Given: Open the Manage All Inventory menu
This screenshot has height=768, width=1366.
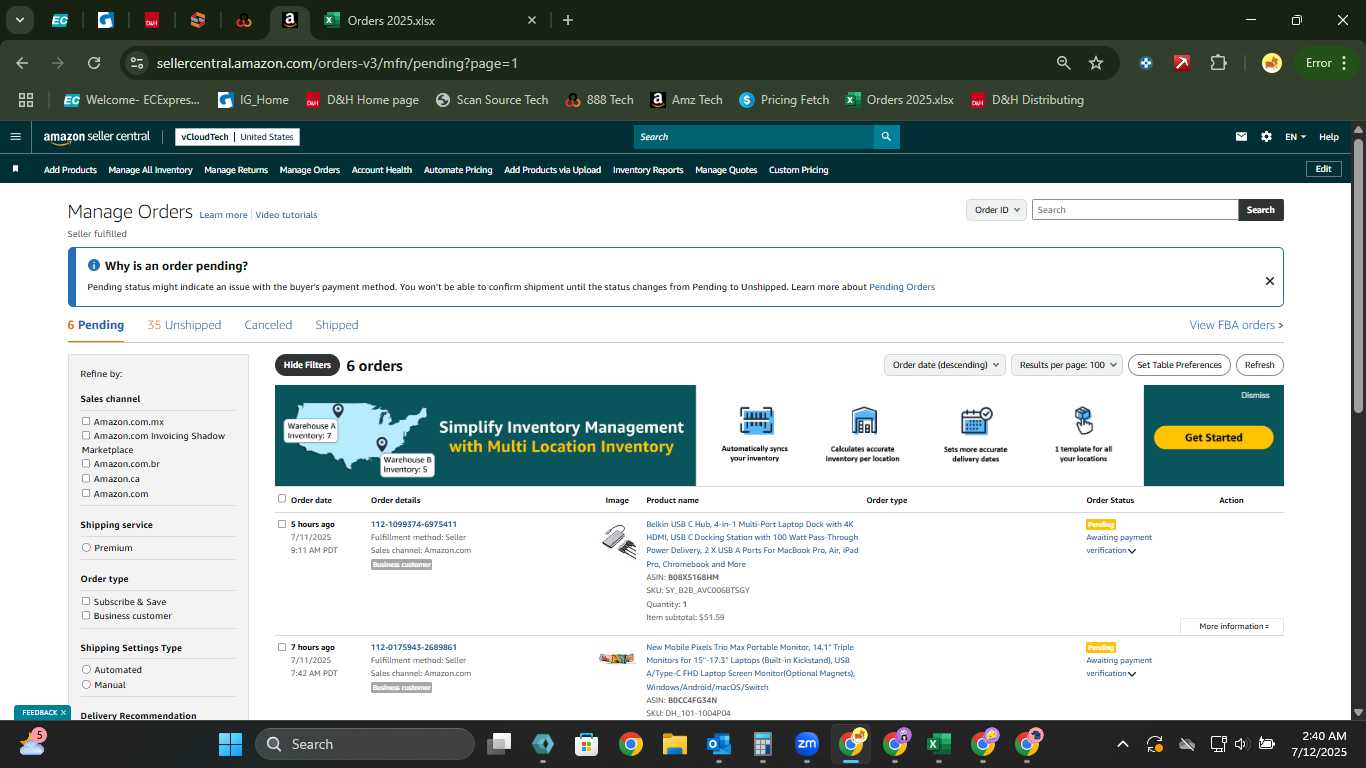Looking at the screenshot, I should pos(150,170).
